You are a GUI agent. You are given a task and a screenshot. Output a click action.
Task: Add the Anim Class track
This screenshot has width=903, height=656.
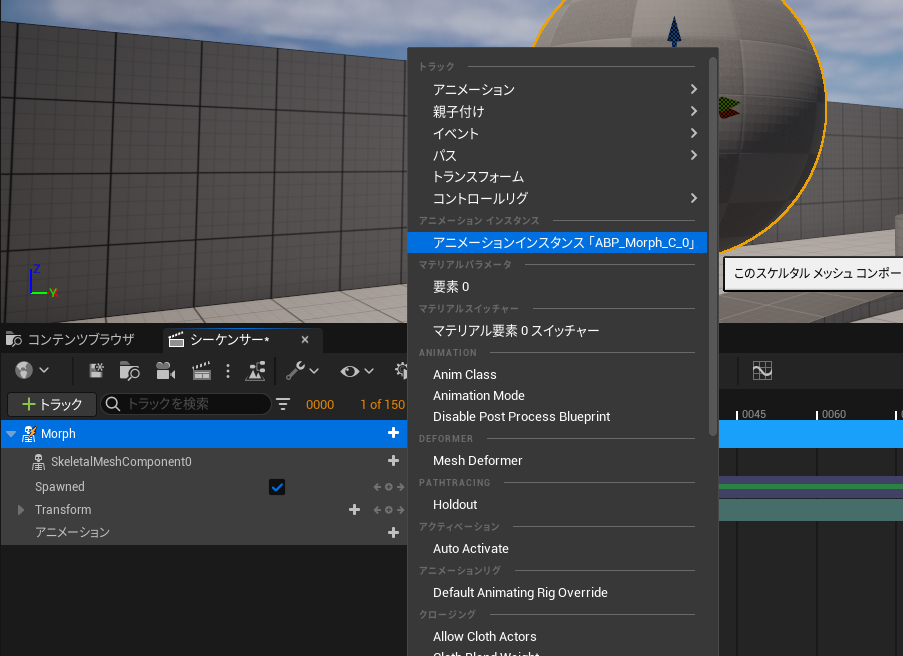557,374
